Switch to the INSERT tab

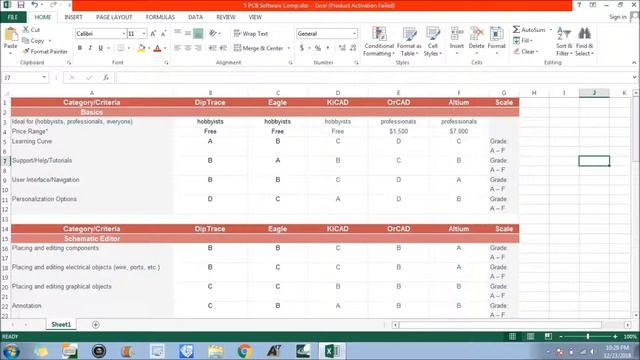tap(73, 17)
